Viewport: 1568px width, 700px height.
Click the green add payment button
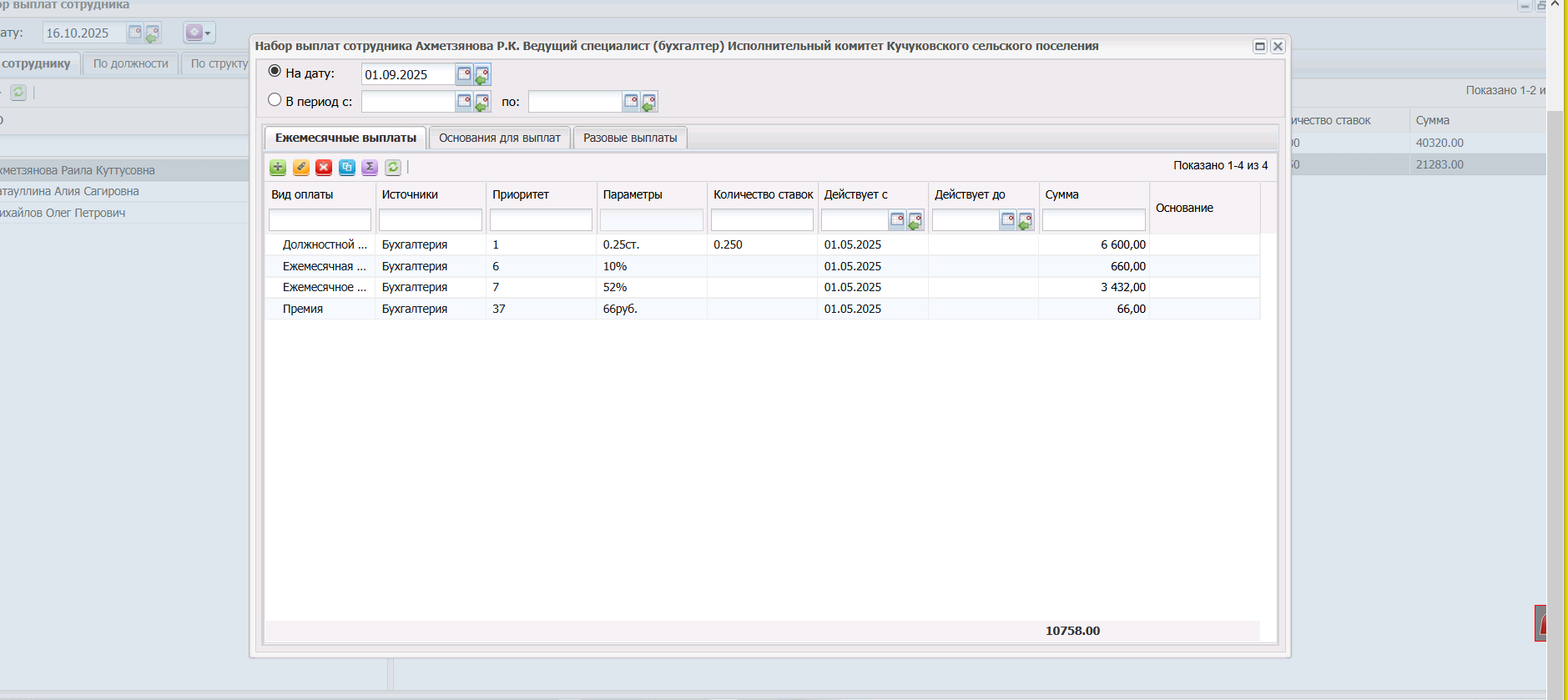click(278, 168)
